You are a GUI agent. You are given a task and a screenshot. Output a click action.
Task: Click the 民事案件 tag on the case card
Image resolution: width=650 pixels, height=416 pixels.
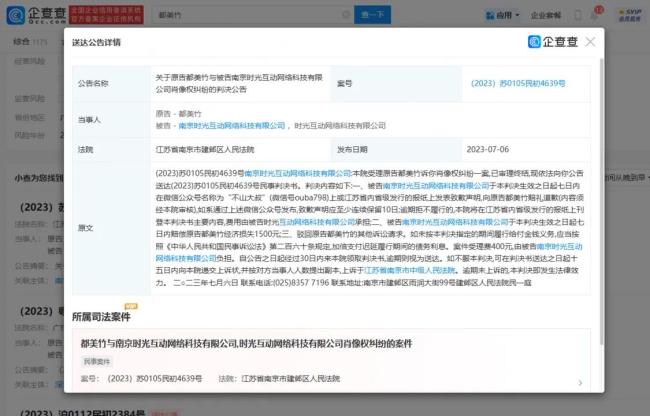97,362
